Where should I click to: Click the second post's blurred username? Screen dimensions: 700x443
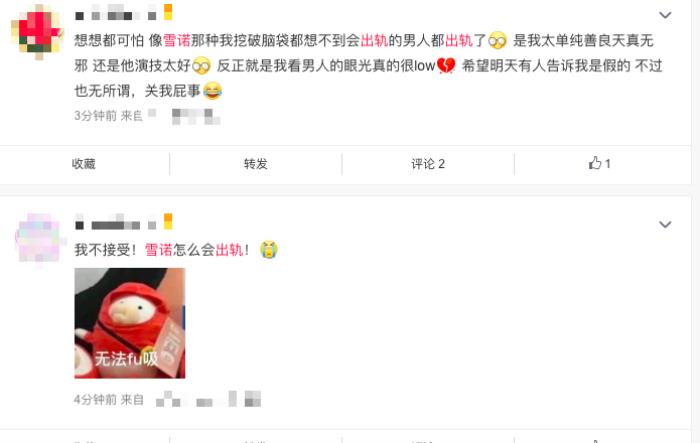tap(116, 222)
